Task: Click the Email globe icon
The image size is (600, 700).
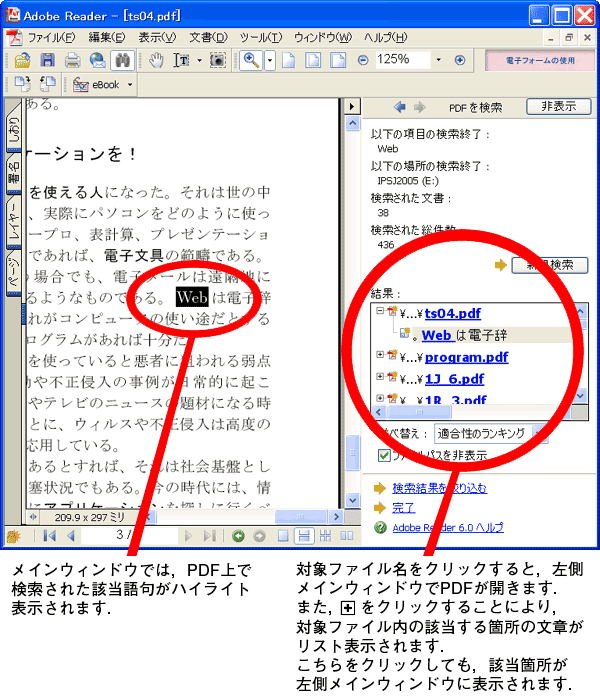Action: pyautogui.click(x=98, y=60)
